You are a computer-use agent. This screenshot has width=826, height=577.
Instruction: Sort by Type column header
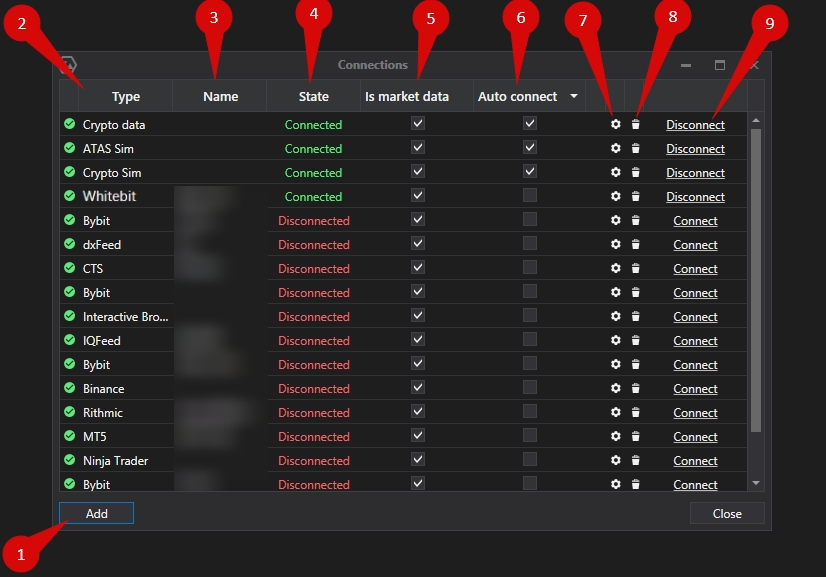(125, 96)
